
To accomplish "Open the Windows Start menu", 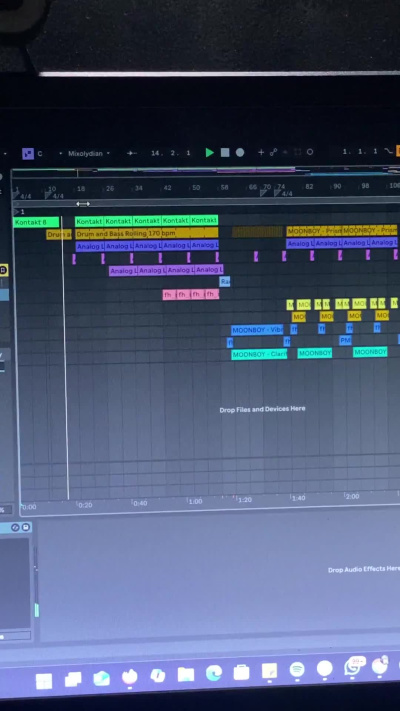I will click(44, 681).
